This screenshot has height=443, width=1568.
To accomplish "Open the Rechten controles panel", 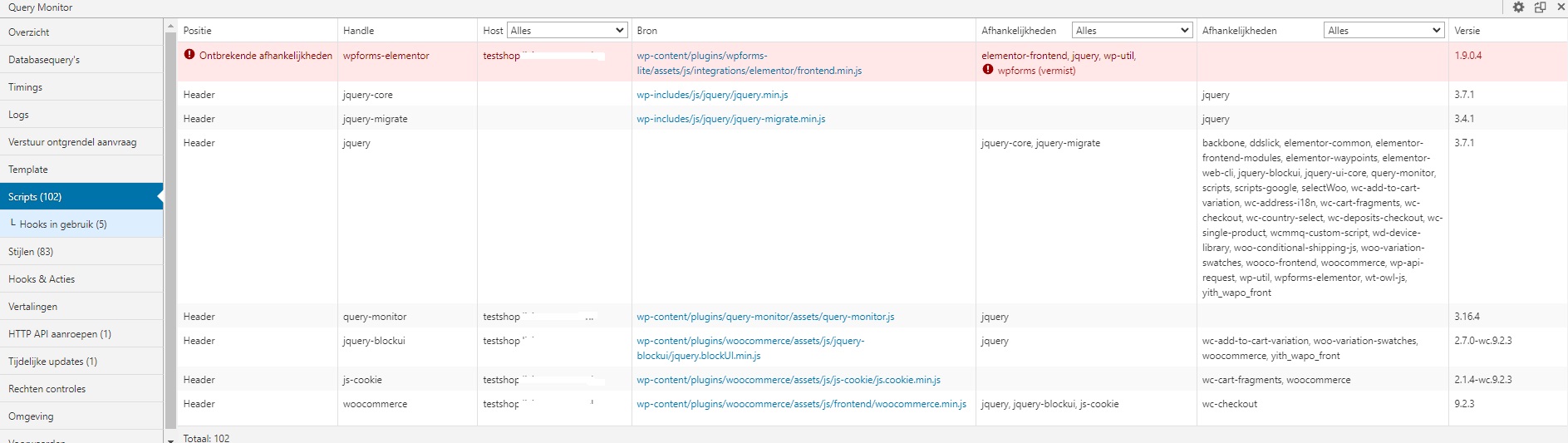I will pyautogui.click(x=81, y=388).
